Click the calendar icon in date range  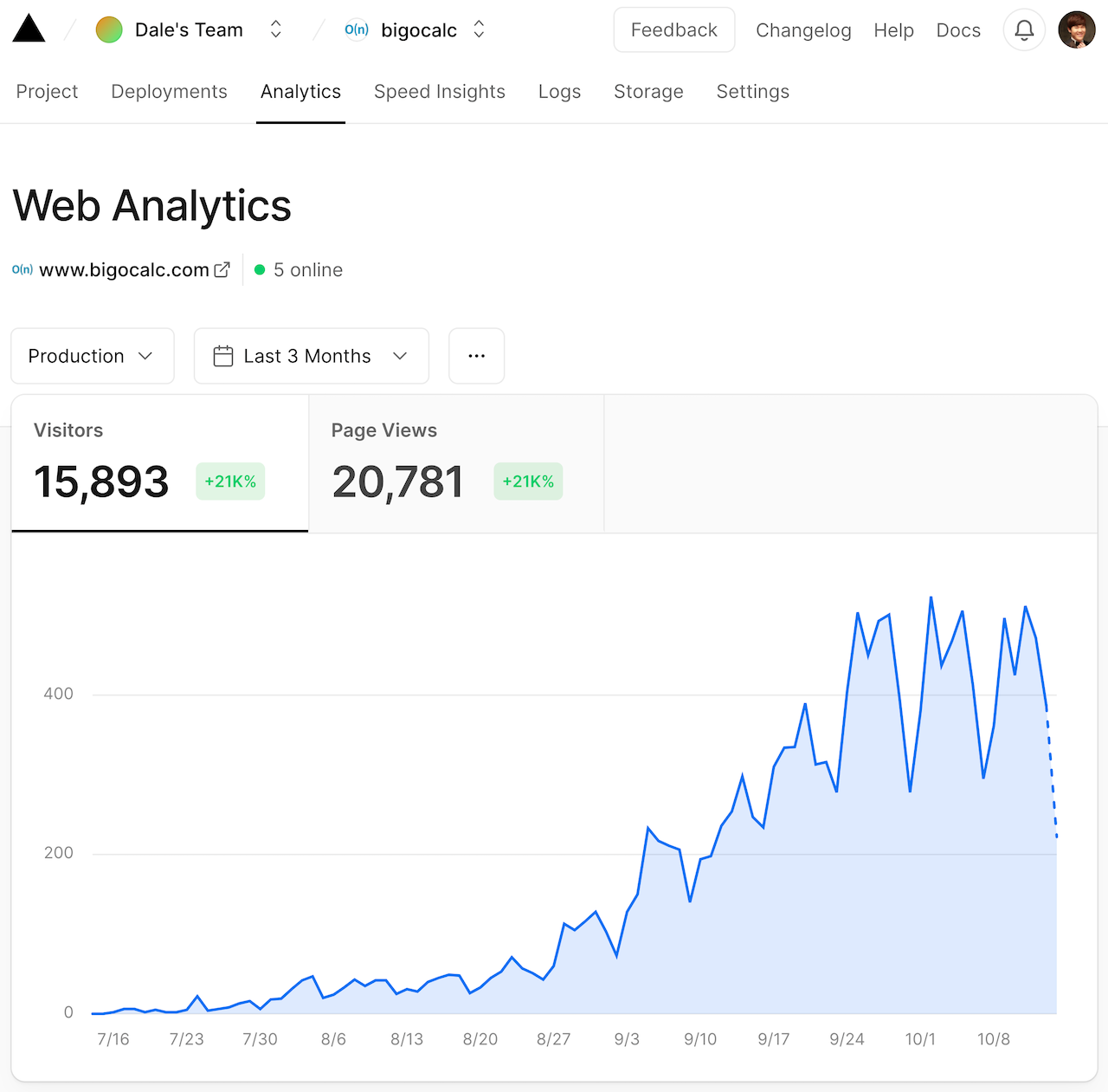click(x=223, y=356)
